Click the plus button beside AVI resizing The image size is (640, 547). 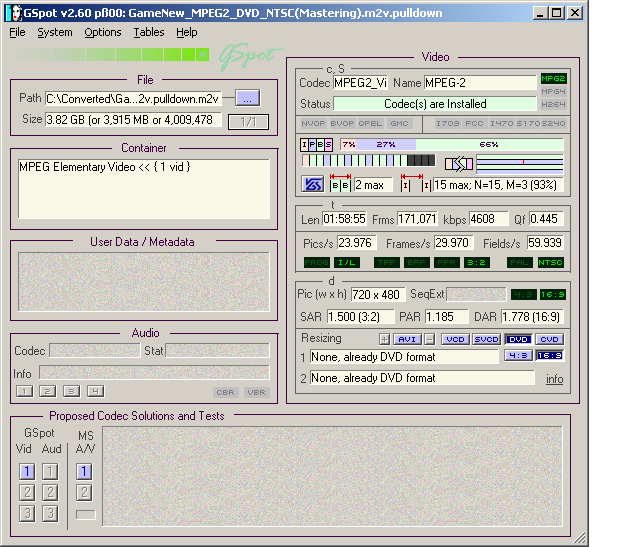click(384, 339)
